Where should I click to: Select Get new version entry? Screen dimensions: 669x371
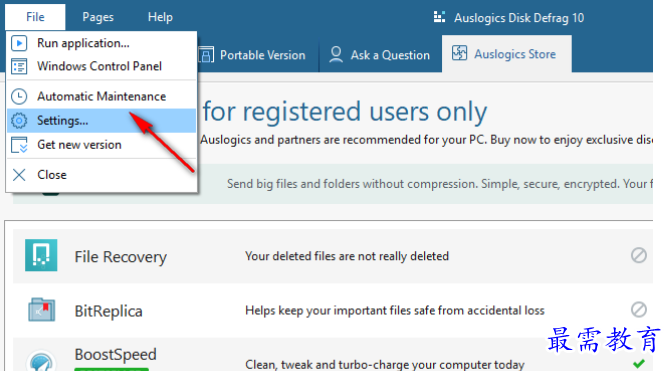102,145
